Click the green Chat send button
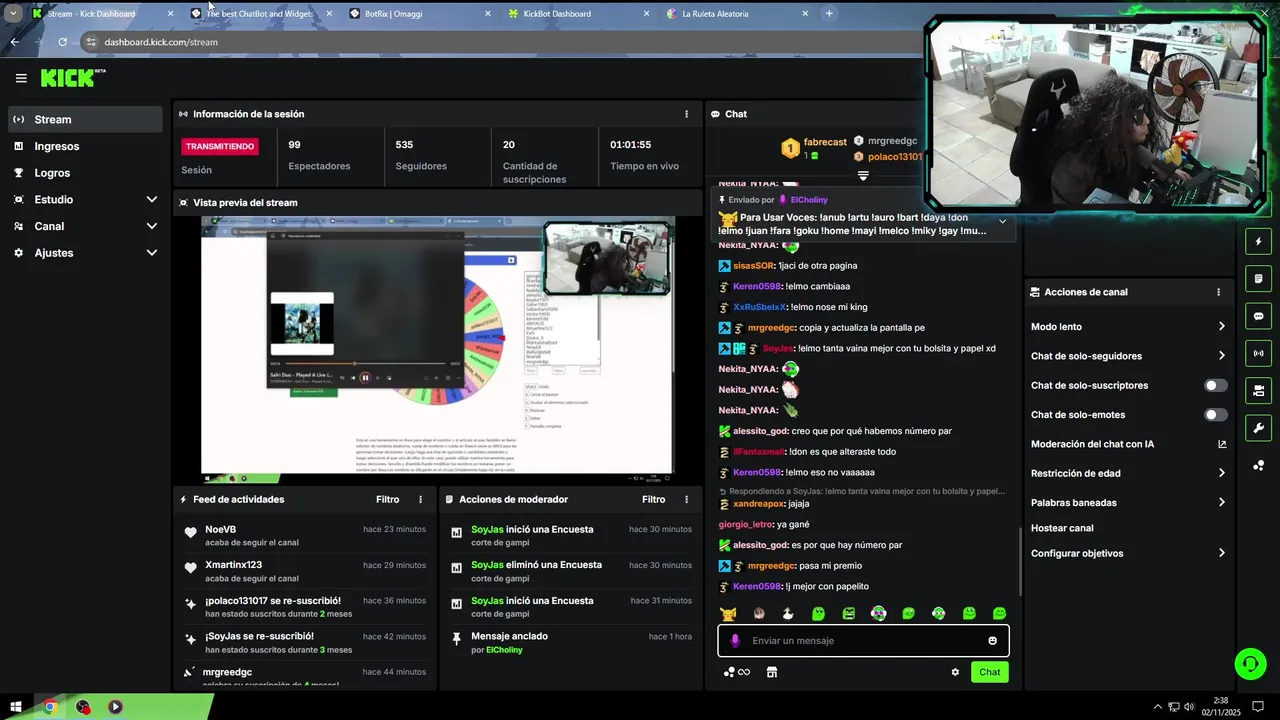Viewport: 1280px width, 720px height. coord(989,672)
